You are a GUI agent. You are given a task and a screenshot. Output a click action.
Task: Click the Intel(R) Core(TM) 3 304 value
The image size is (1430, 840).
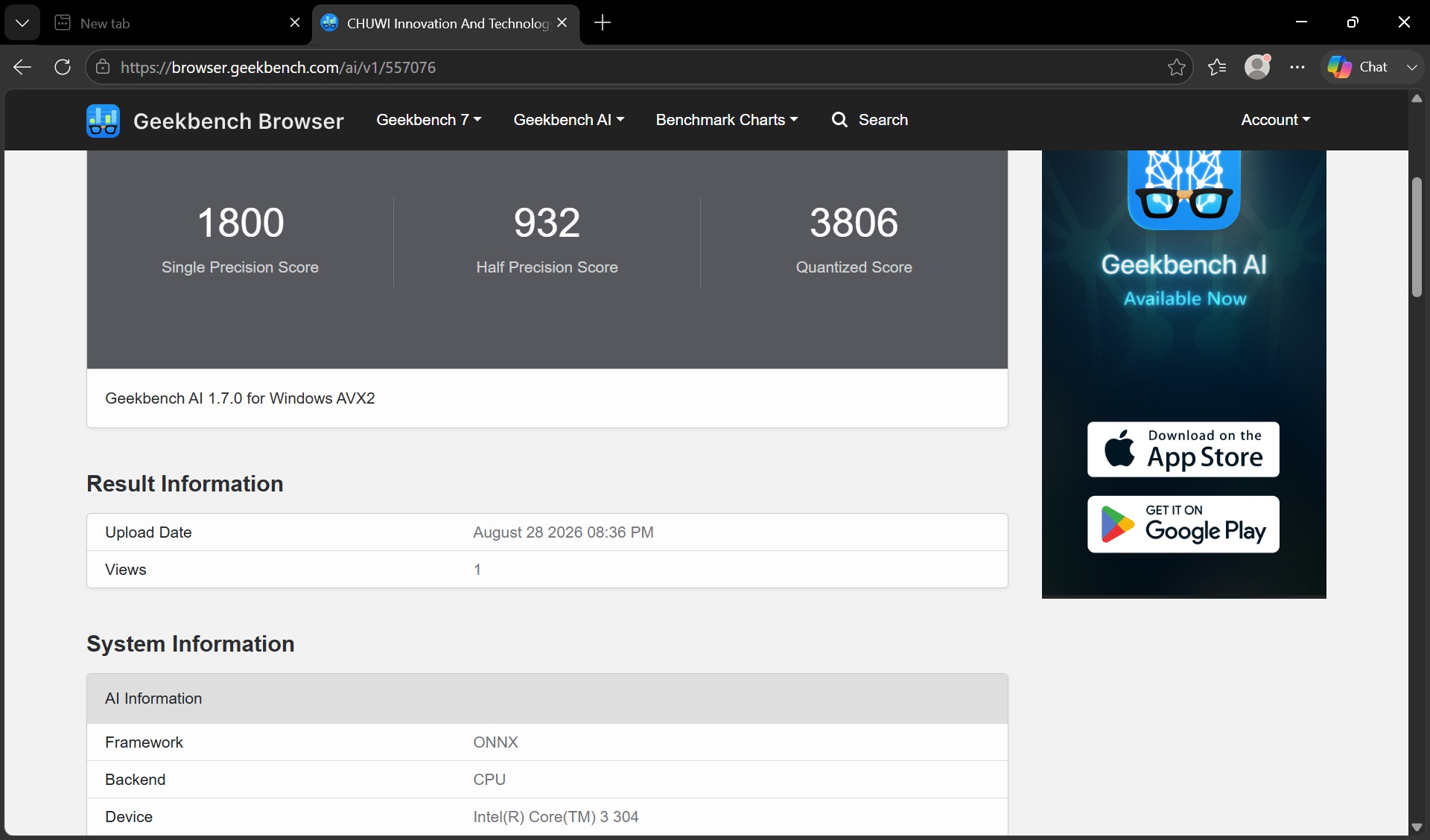click(556, 817)
